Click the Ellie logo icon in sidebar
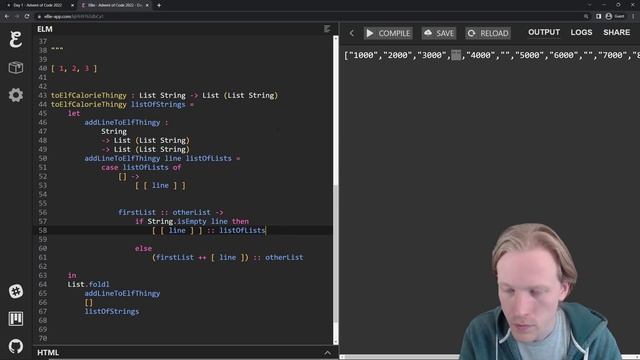The height and width of the screenshot is (360, 640). pos(16,39)
